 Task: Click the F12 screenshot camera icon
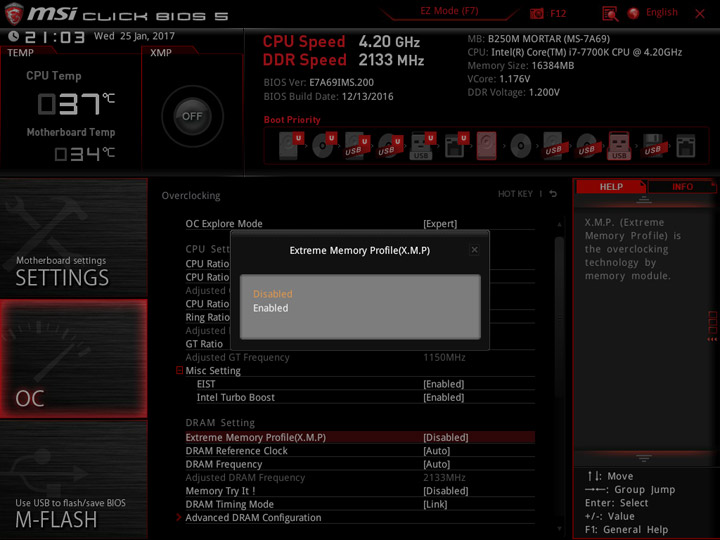[536, 13]
